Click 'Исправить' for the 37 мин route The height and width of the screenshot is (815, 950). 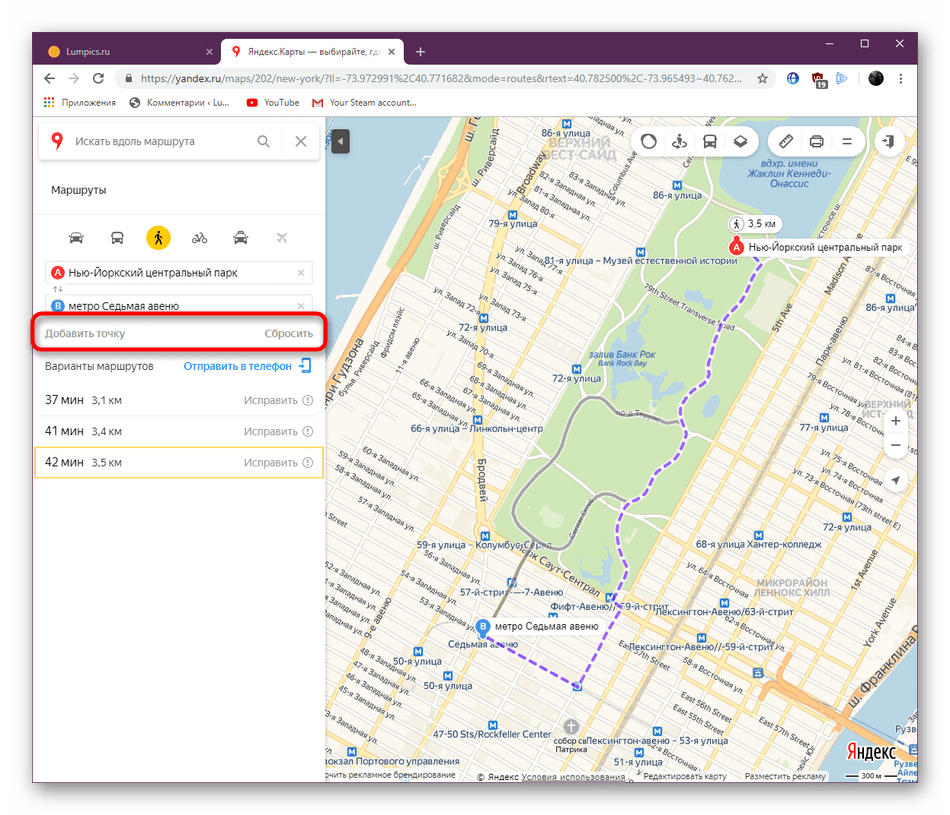[278, 401]
